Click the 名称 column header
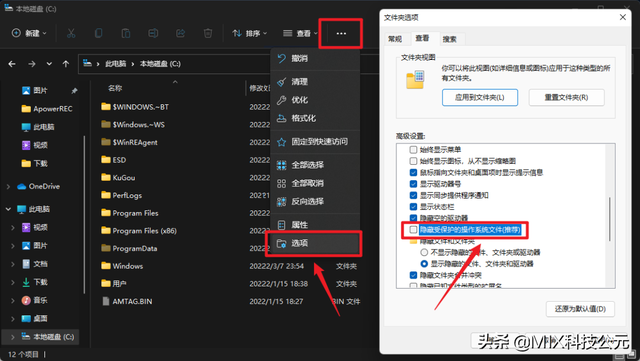 click(115, 88)
